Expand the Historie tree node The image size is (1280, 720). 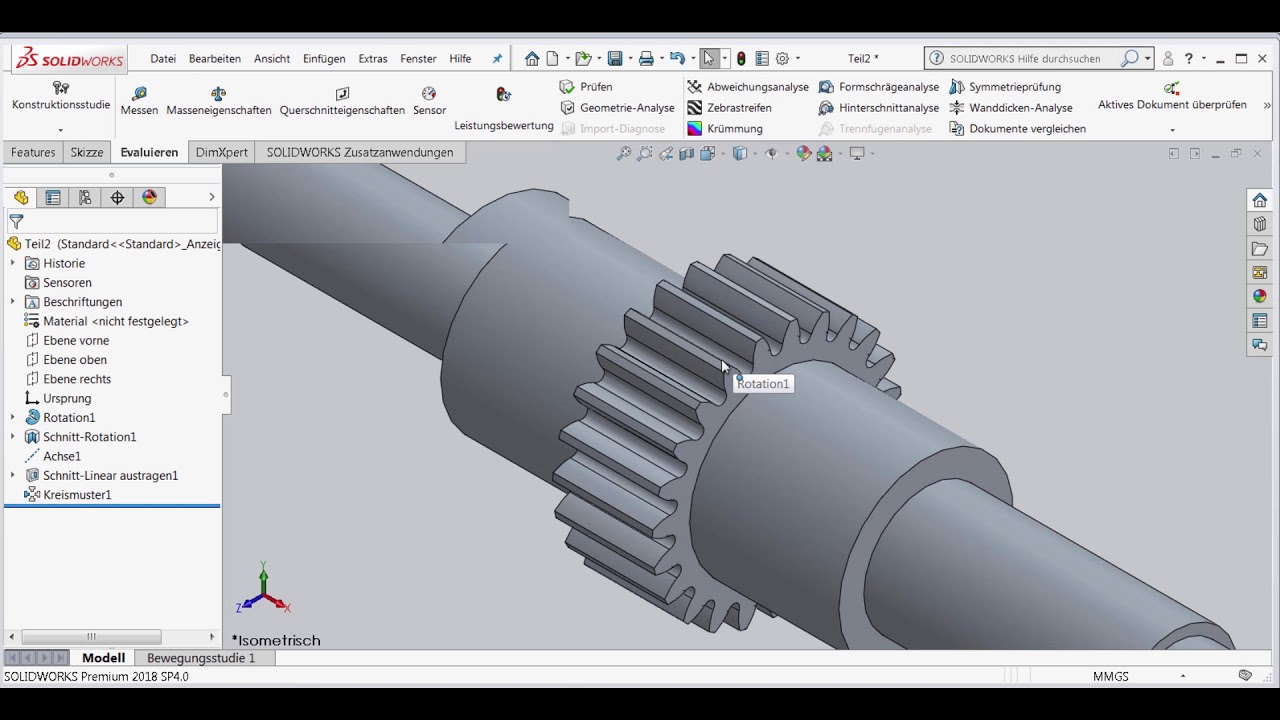pyautogui.click(x=13, y=264)
